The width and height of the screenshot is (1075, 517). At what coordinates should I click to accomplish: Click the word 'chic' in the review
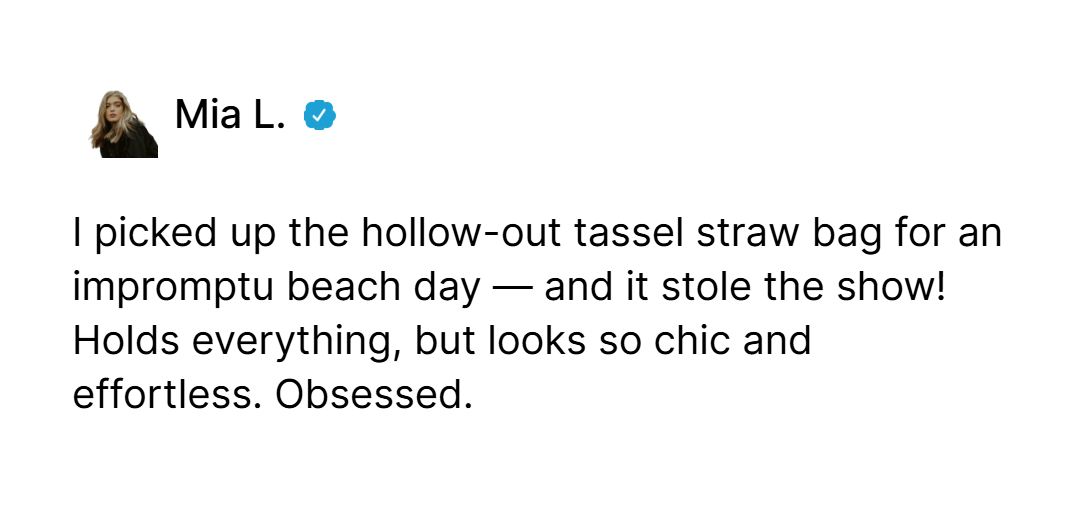(692, 341)
